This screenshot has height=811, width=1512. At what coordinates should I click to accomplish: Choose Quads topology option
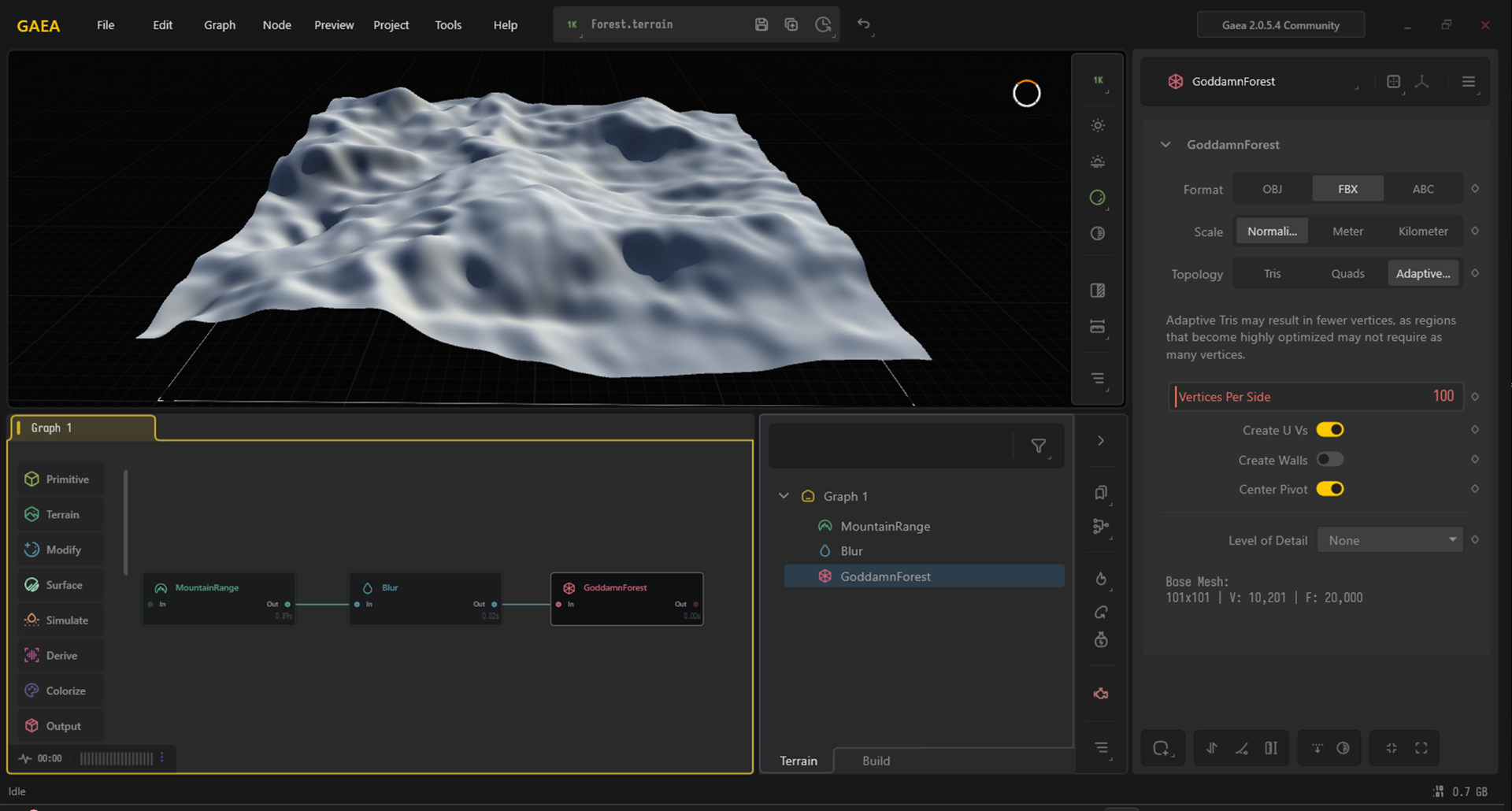[x=1347, y=274]
